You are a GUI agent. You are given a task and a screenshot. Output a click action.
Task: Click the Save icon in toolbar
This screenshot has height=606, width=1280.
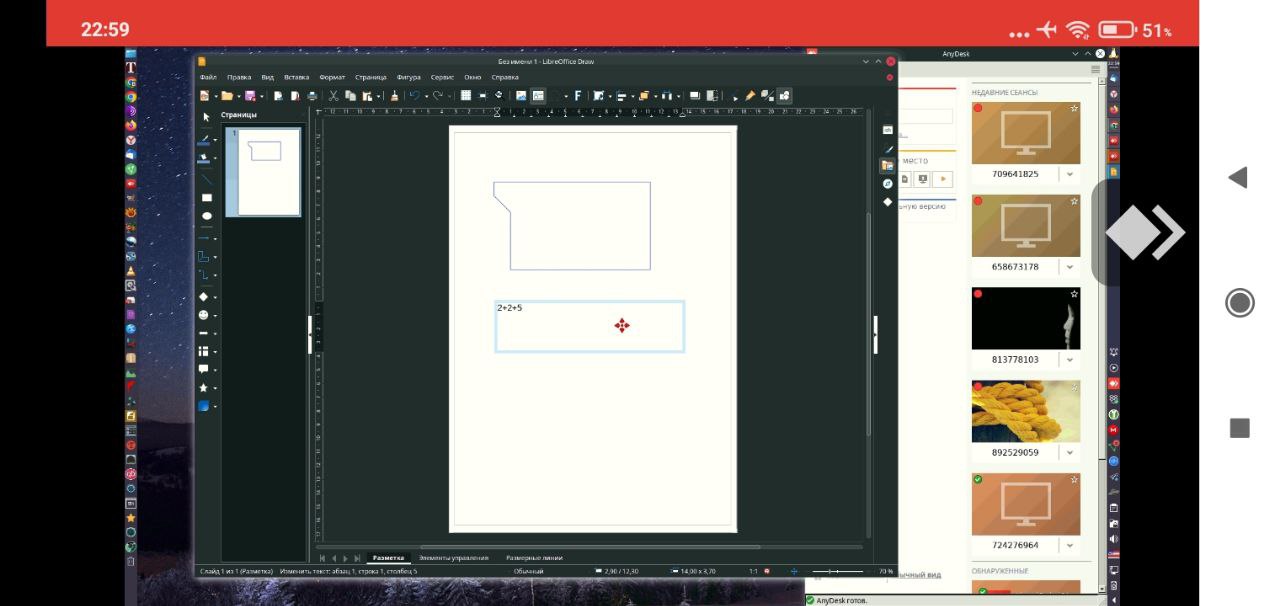click(249, 96)
